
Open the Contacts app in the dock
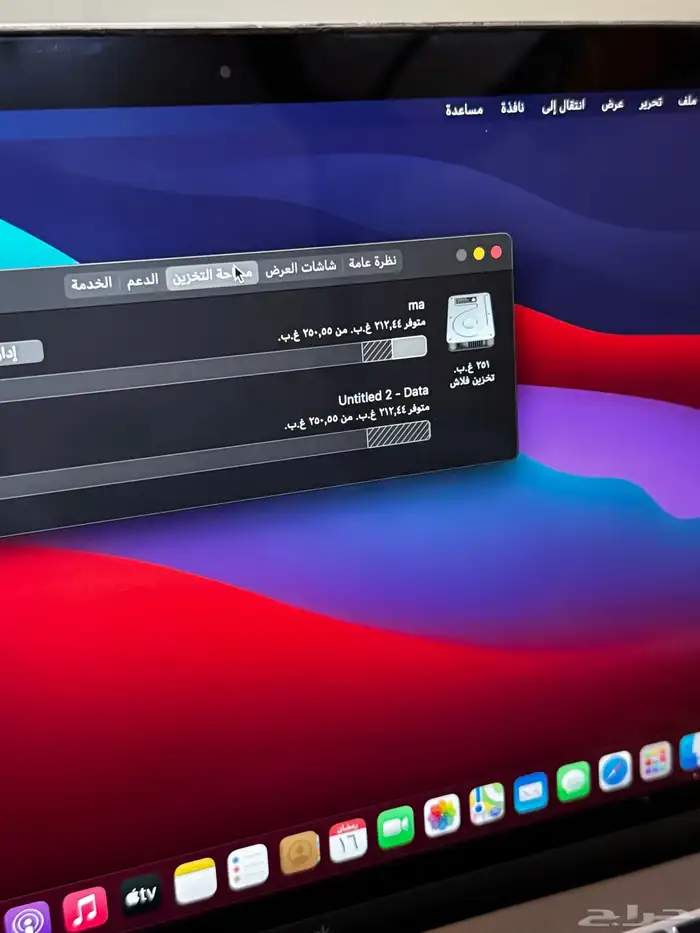pos(299,853)
